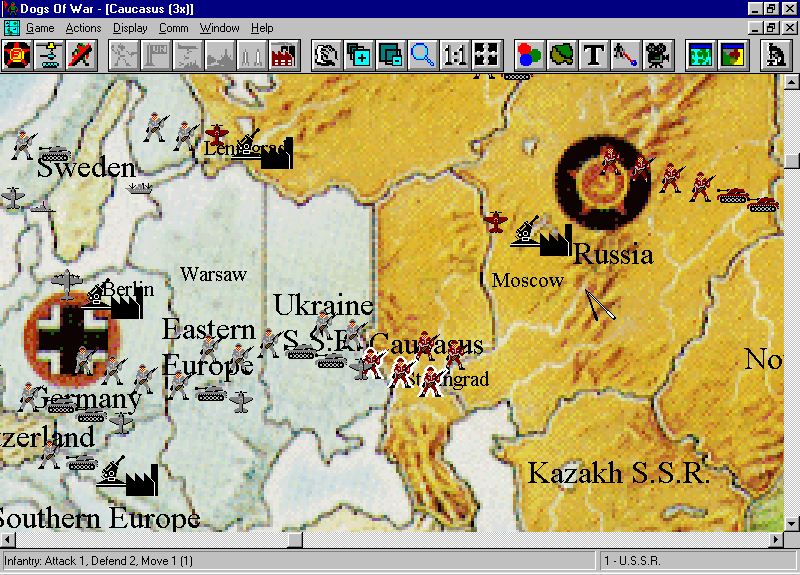Open the Help menu
This screenshot has width=800, height=575.
262,28
